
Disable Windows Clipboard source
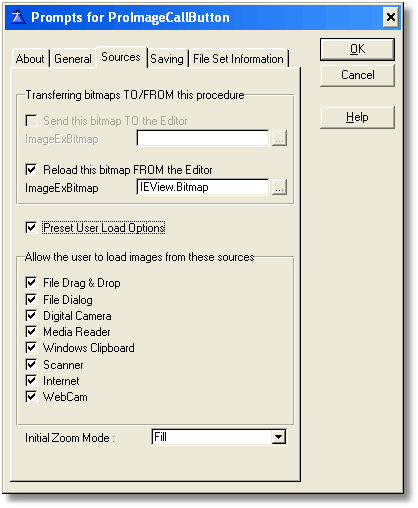31,348
